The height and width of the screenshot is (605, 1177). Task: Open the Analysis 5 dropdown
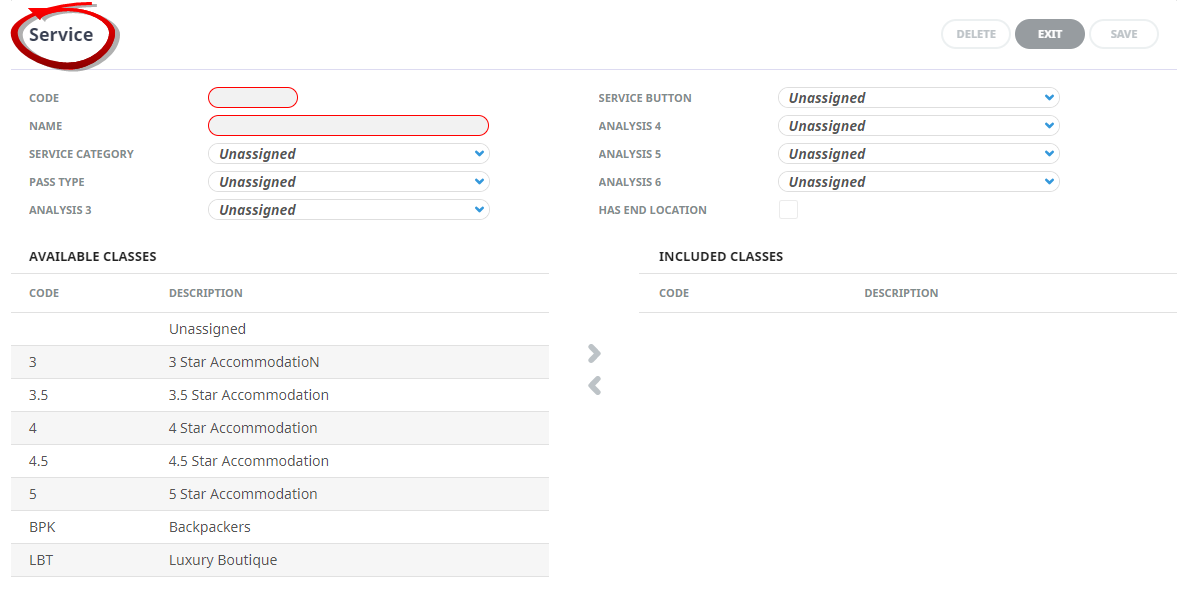[x=918, y=154]
